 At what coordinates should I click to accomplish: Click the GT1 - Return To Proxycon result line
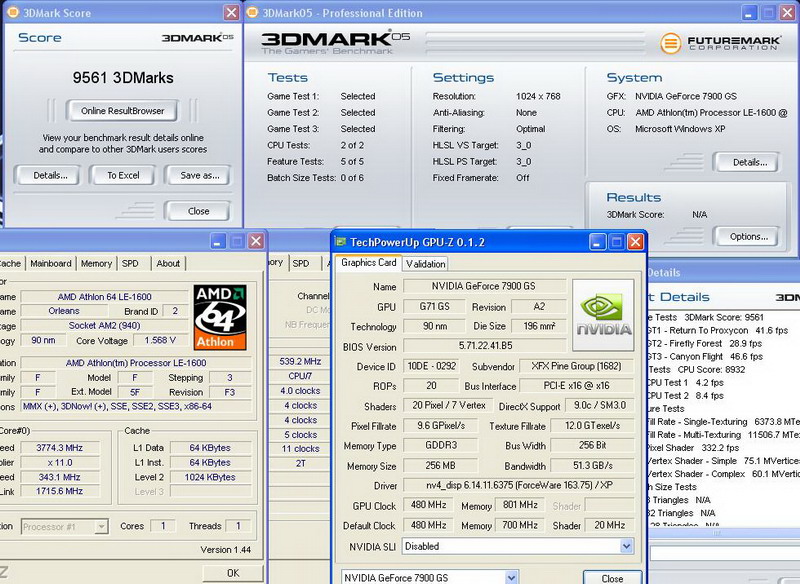(x=718, y=331)
